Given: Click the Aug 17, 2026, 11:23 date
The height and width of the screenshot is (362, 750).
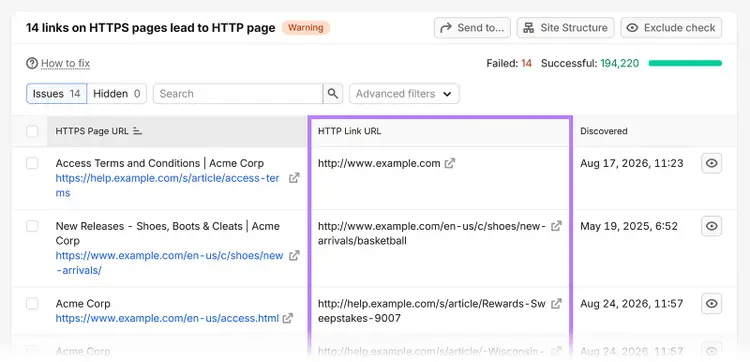Looking at the screenshot, I should (631, 164).
